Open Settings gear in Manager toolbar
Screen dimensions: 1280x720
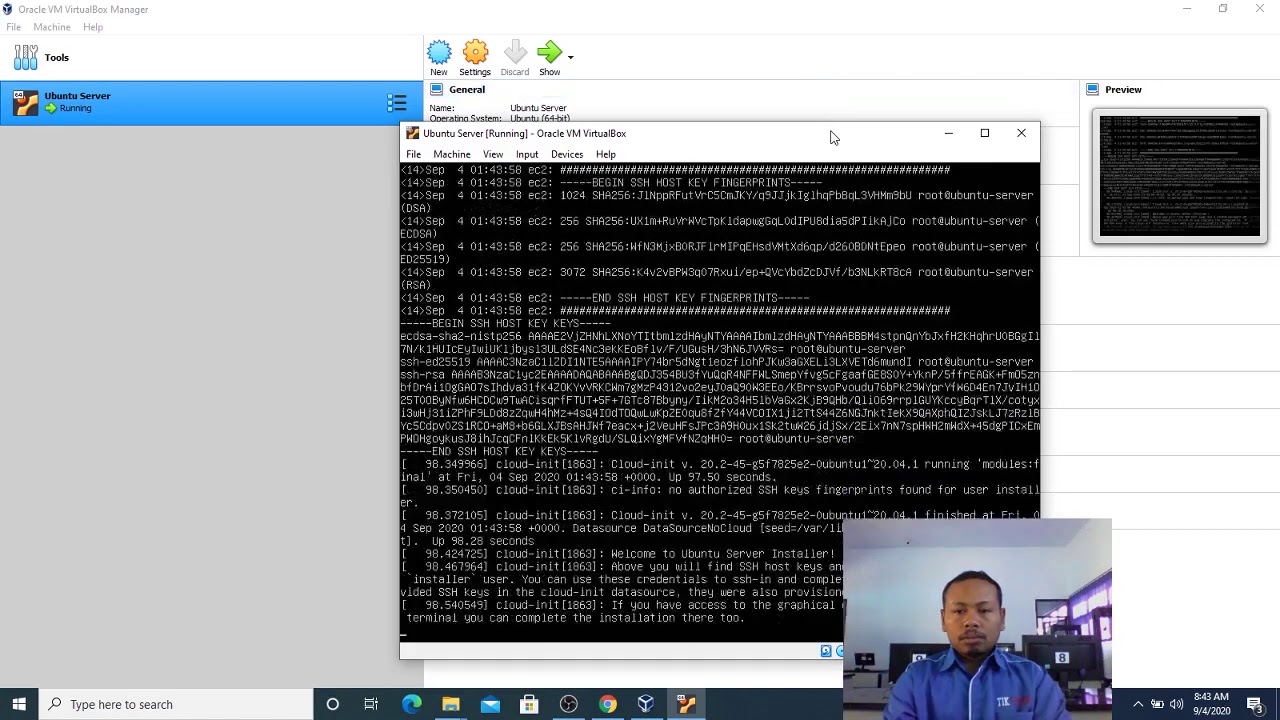point(475,58)
